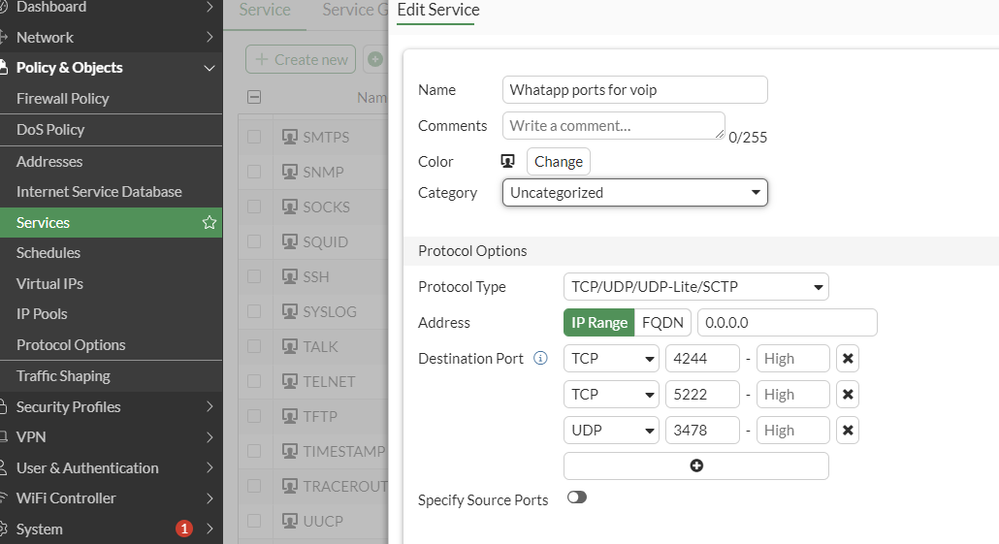Click the Change color button
Screen dimensions: 999x544
558,162
